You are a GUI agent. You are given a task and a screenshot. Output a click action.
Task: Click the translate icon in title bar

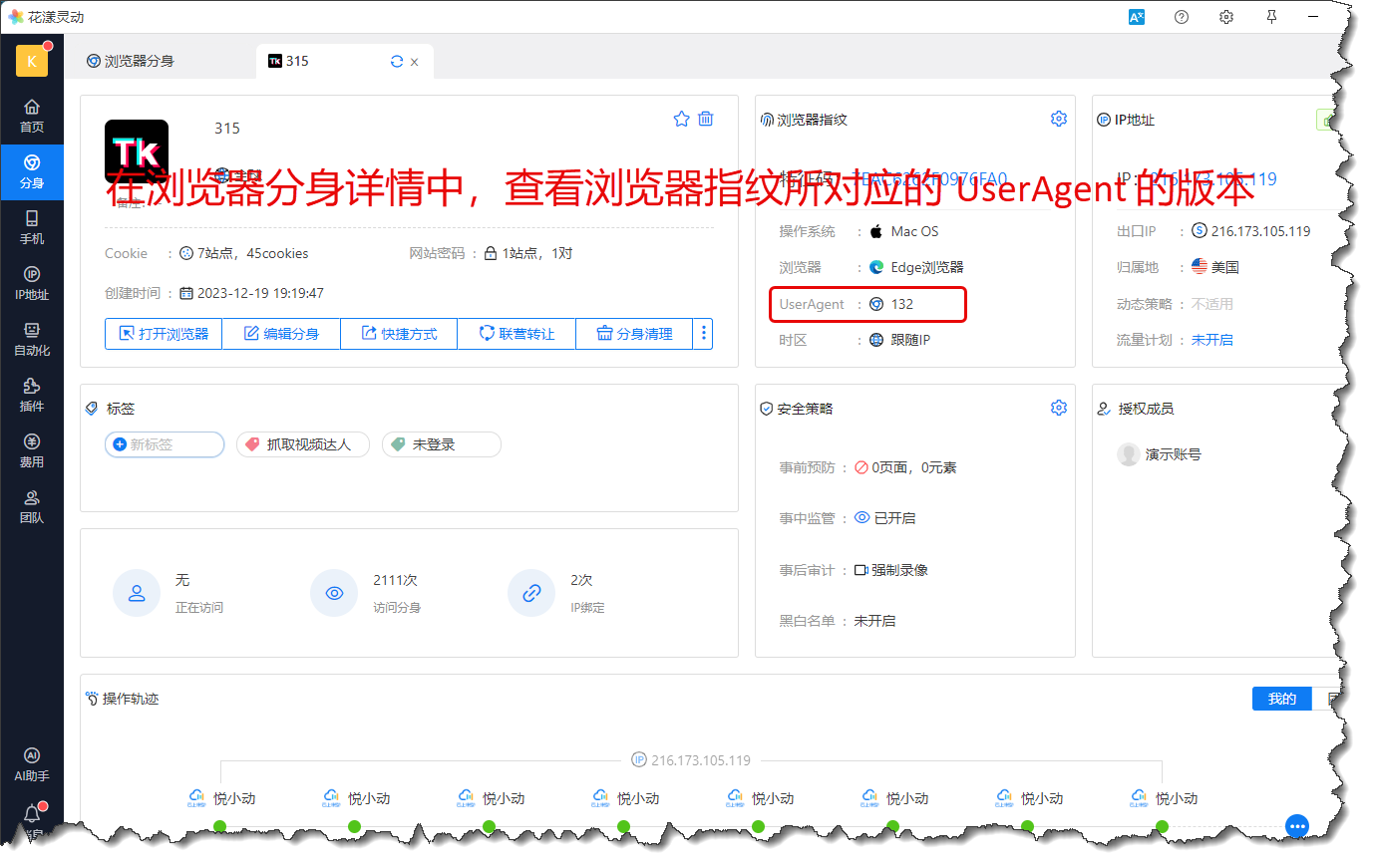click(1137, 17)
